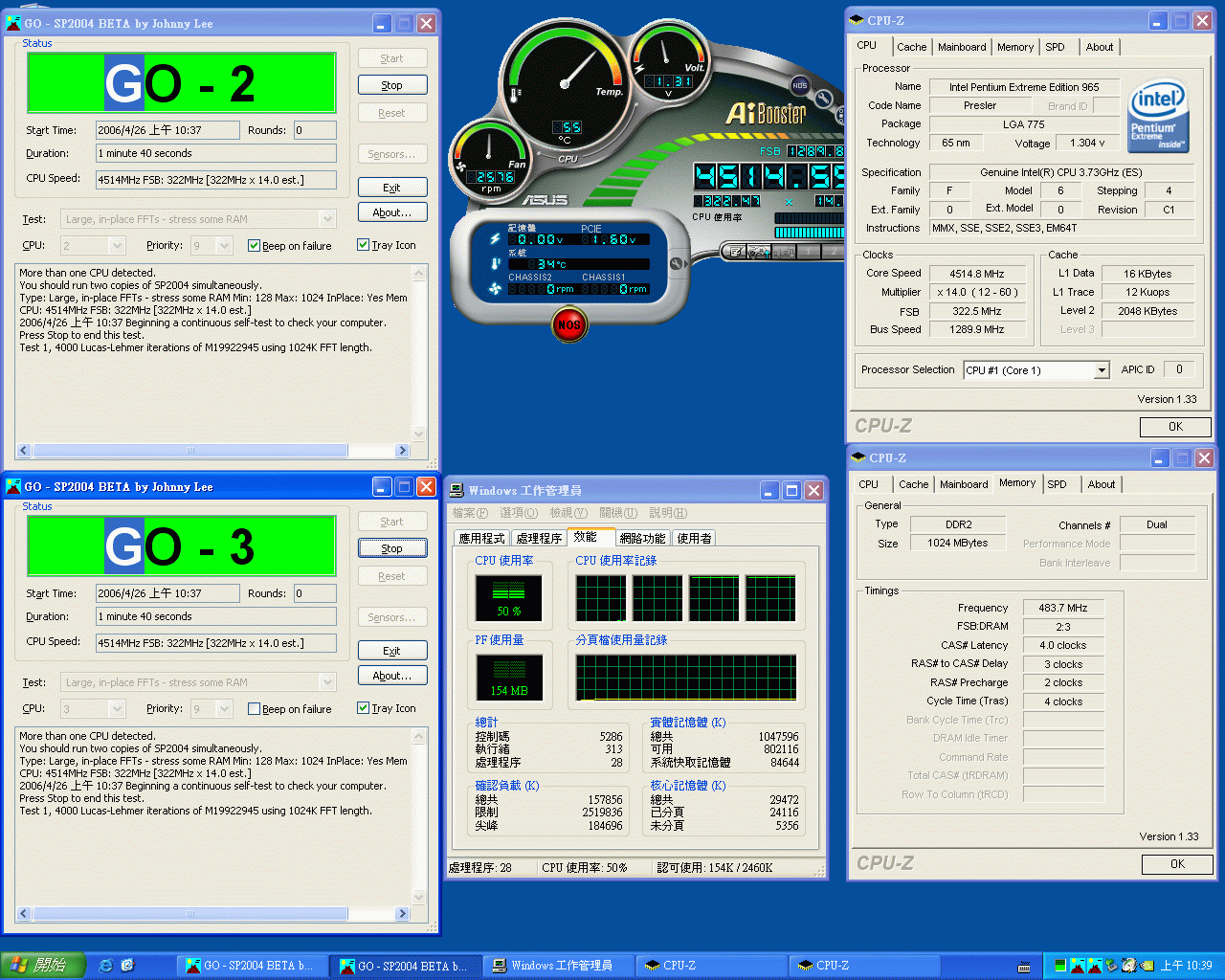
Task: Click the Intel Pentium Extreme logo
Action: click(1158, 117)
